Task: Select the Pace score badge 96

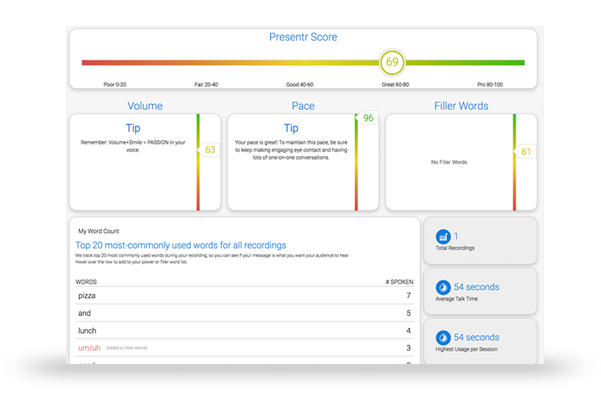Action: click(x=368, y=118)
